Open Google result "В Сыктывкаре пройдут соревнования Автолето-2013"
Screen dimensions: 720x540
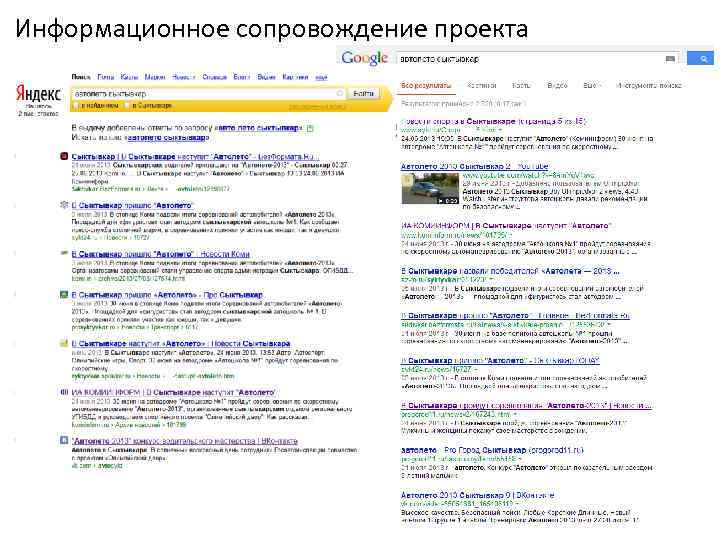coord(526,405)
